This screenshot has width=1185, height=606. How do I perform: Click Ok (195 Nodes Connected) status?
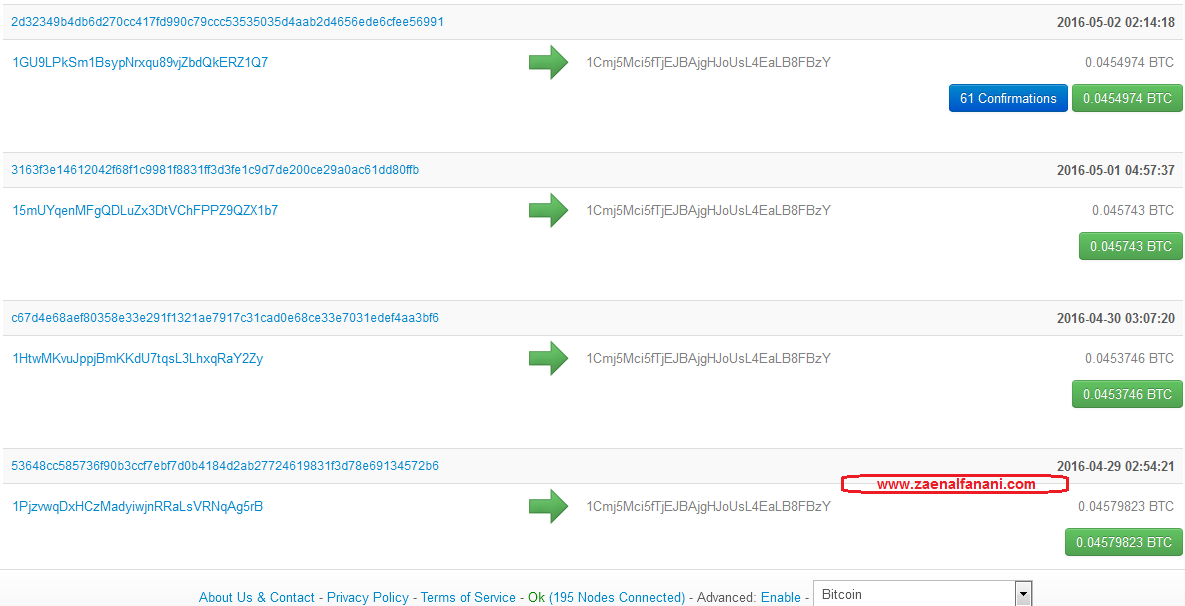(x=606, y=597)
